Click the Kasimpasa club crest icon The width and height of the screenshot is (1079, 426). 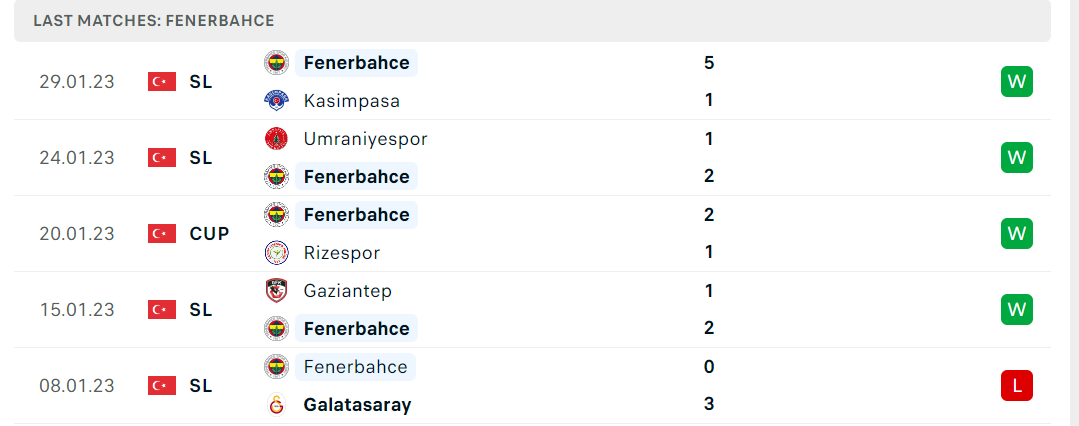pos(277,100)
